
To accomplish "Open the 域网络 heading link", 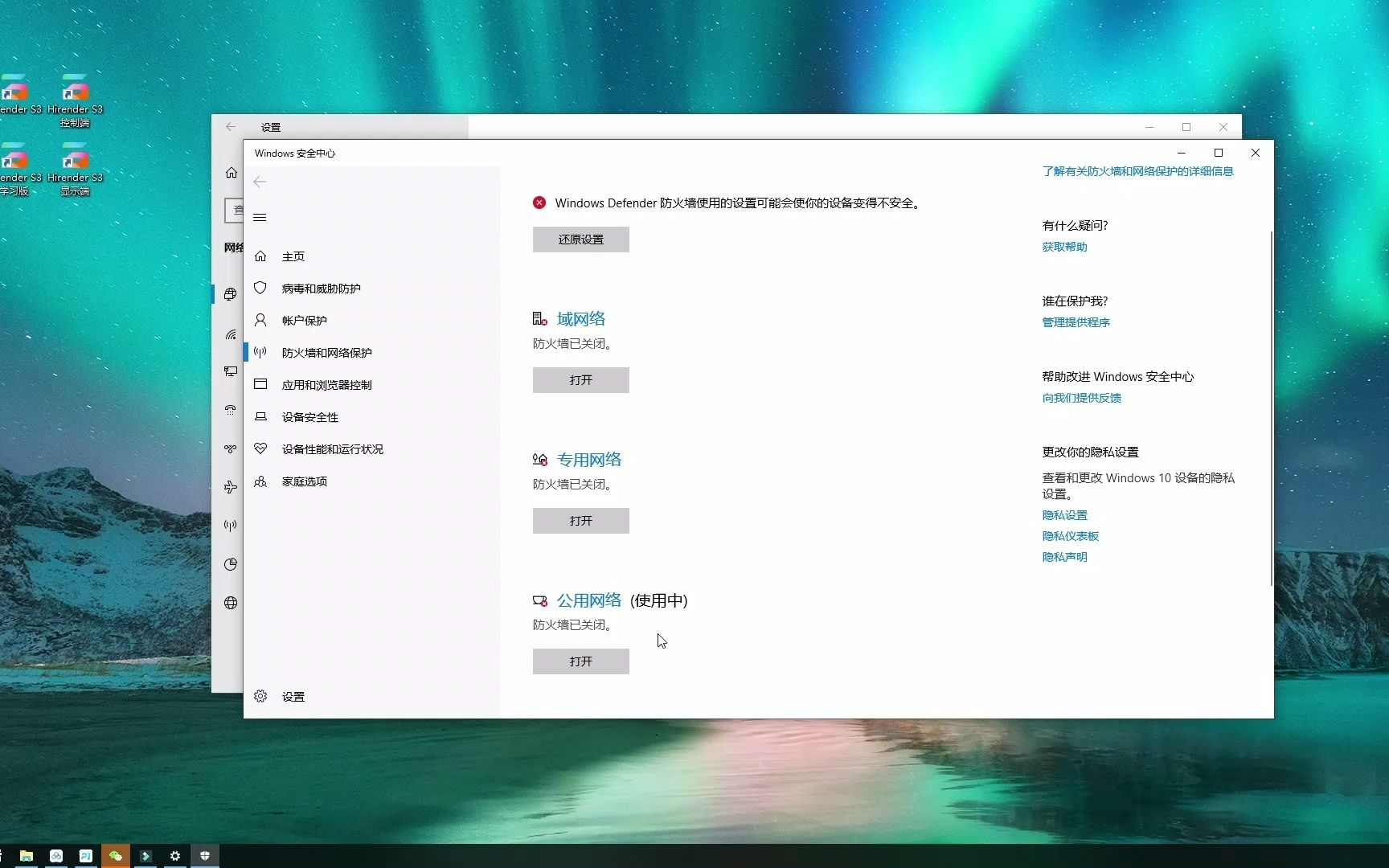I will click(x=581, y=319).
